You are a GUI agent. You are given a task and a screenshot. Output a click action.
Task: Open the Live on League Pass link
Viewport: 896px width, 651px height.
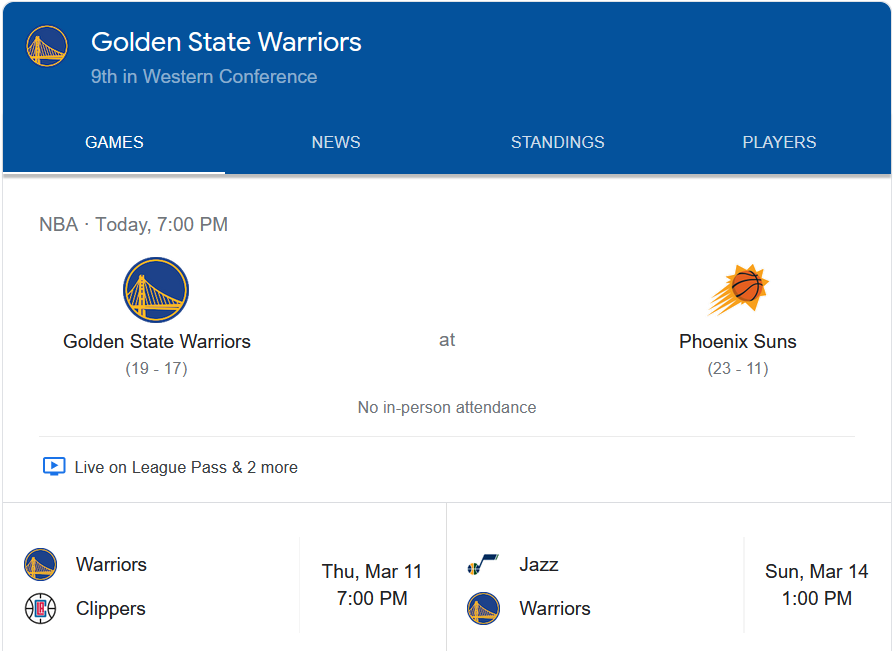[186, 467]
